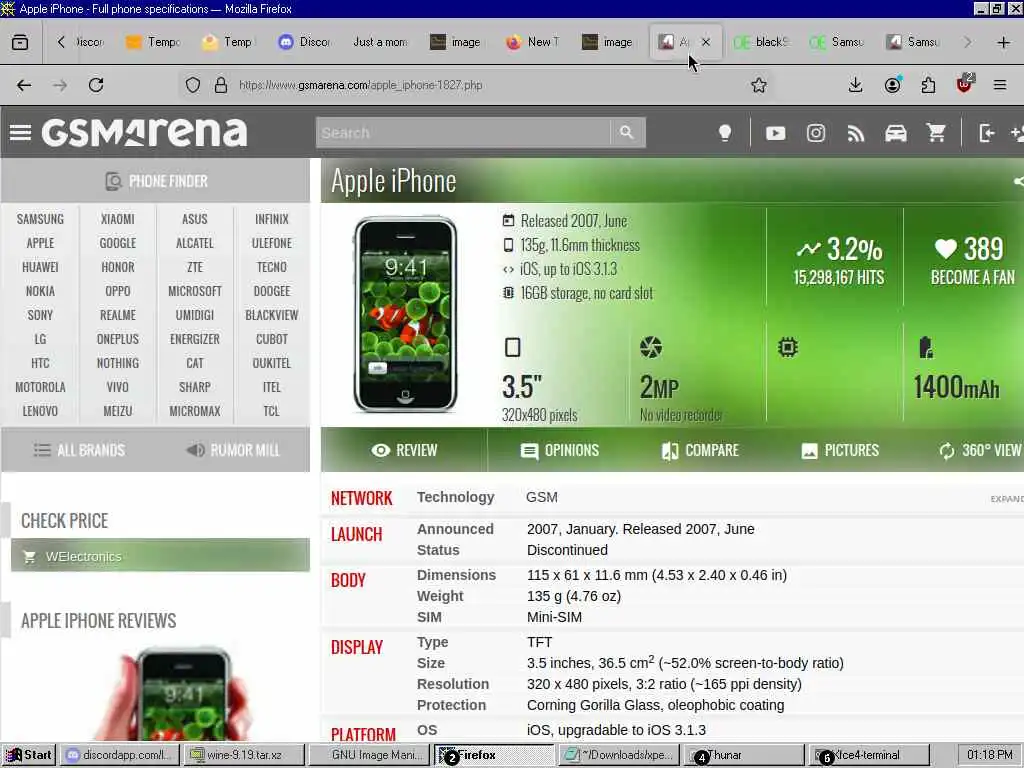Screen dimensions: 1024x768
Task: Open Firefox View tab list icon
Action: pos(20,42)
